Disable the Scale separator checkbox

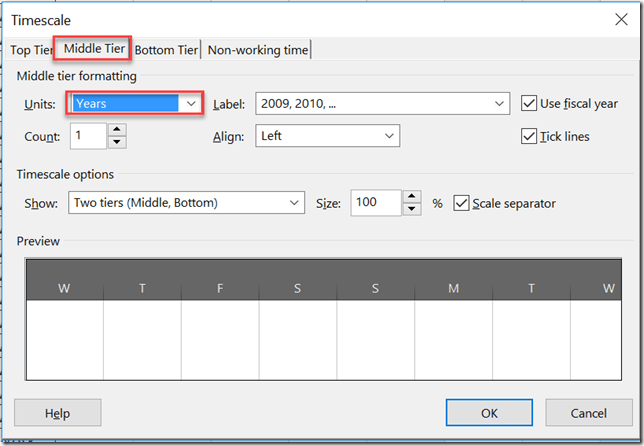[461, 203]
